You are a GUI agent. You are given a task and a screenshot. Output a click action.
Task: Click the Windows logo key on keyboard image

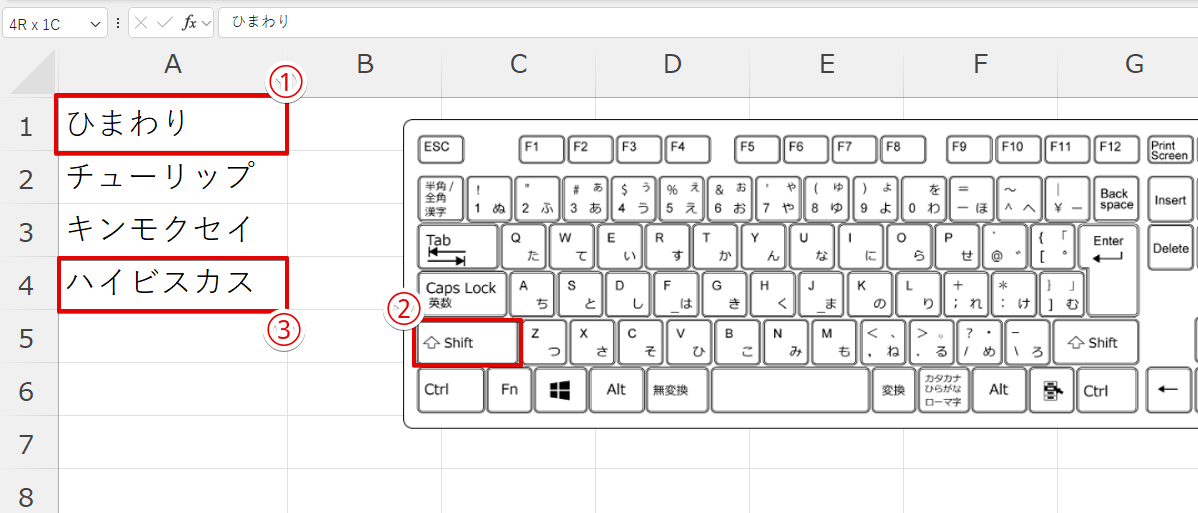560,390
